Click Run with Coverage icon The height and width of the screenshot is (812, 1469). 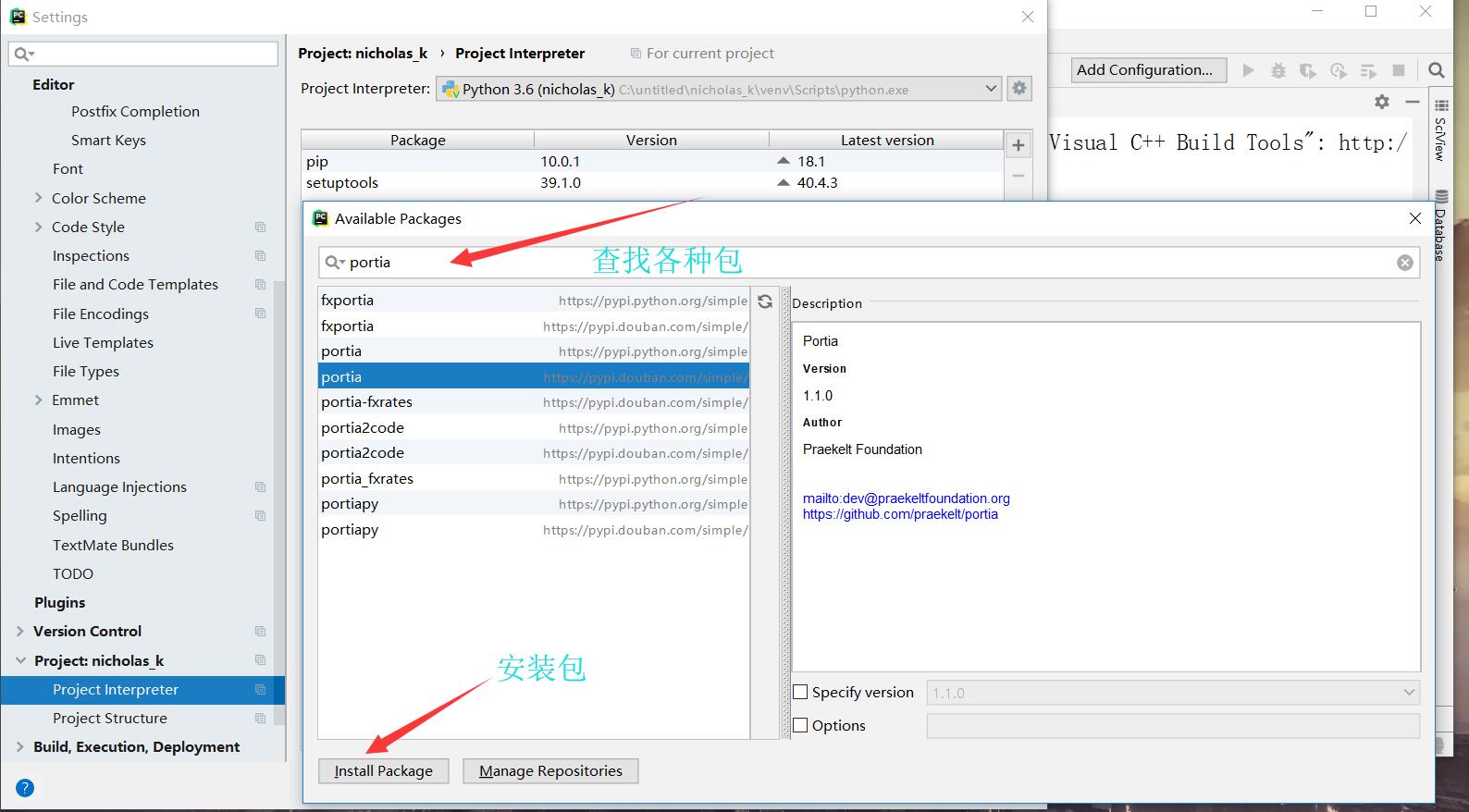1308,70
